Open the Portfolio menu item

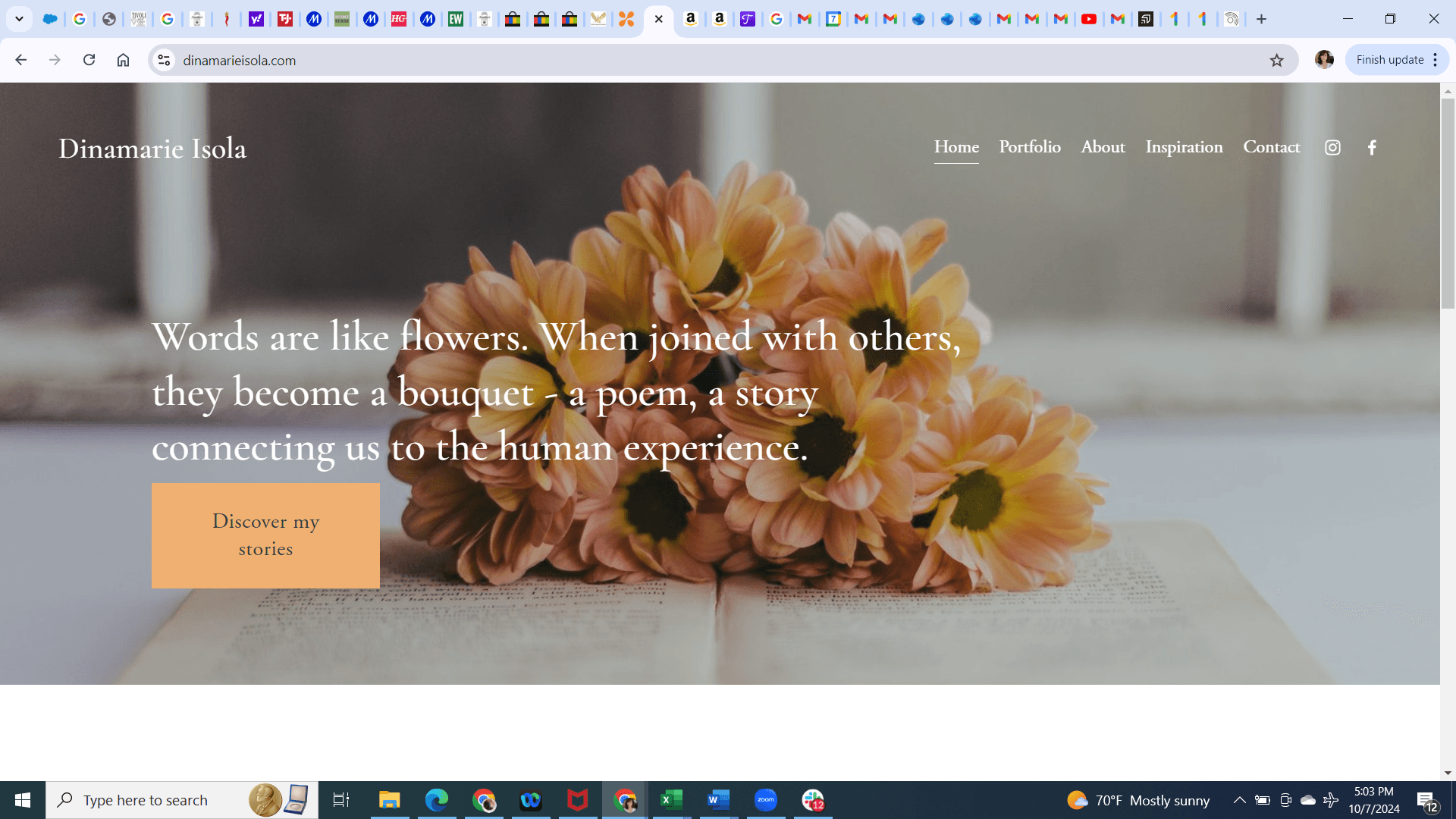1029,147
